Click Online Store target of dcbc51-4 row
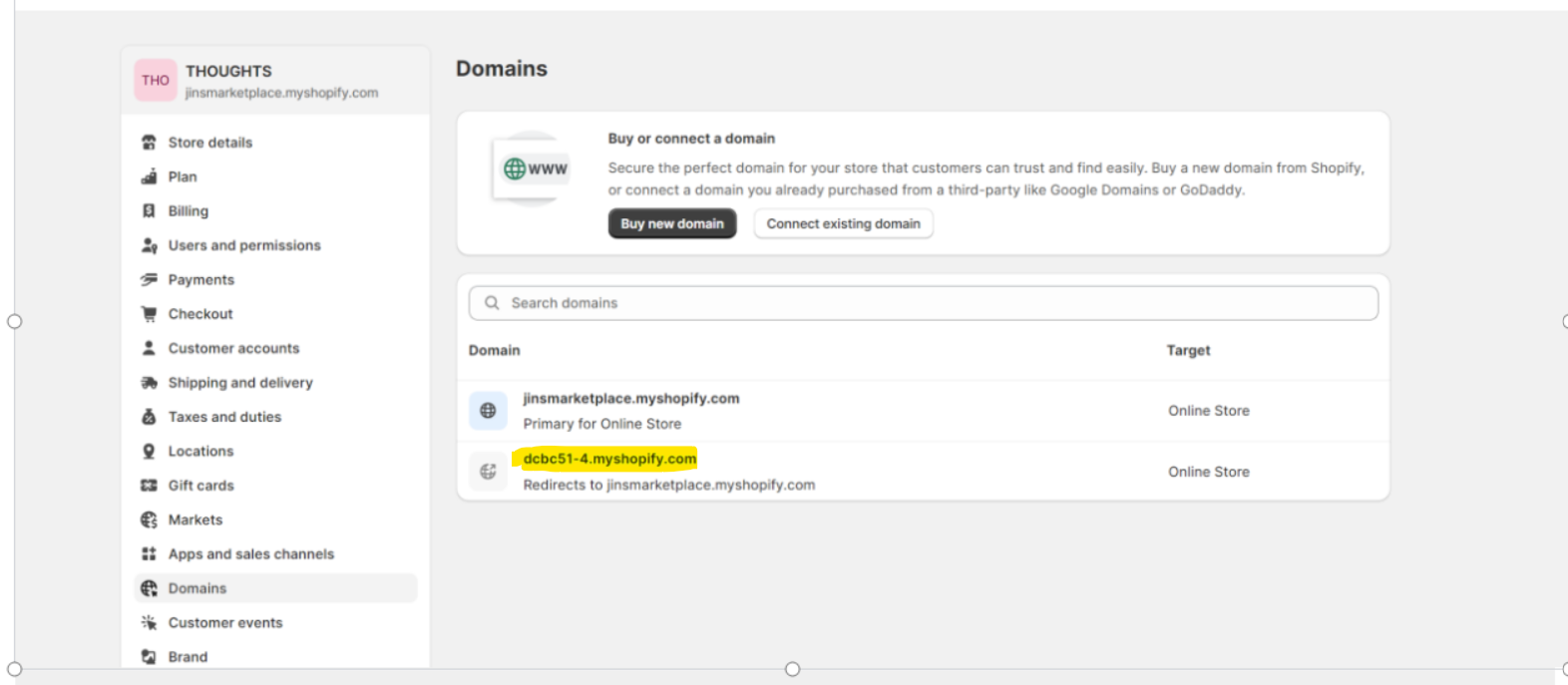1568x685 pixels. 1209,472
